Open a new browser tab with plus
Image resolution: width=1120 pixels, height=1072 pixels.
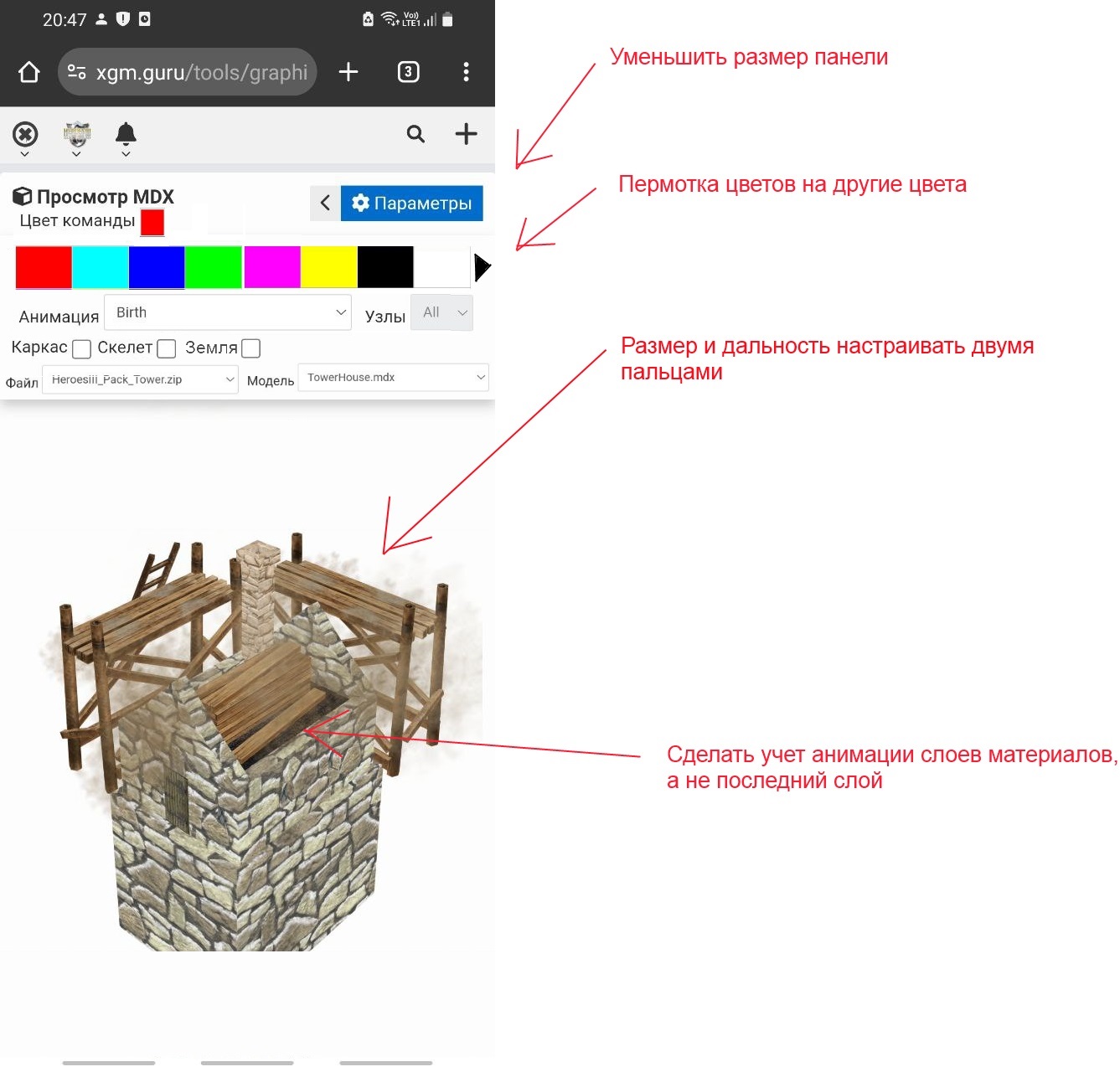tap(348, 72)
